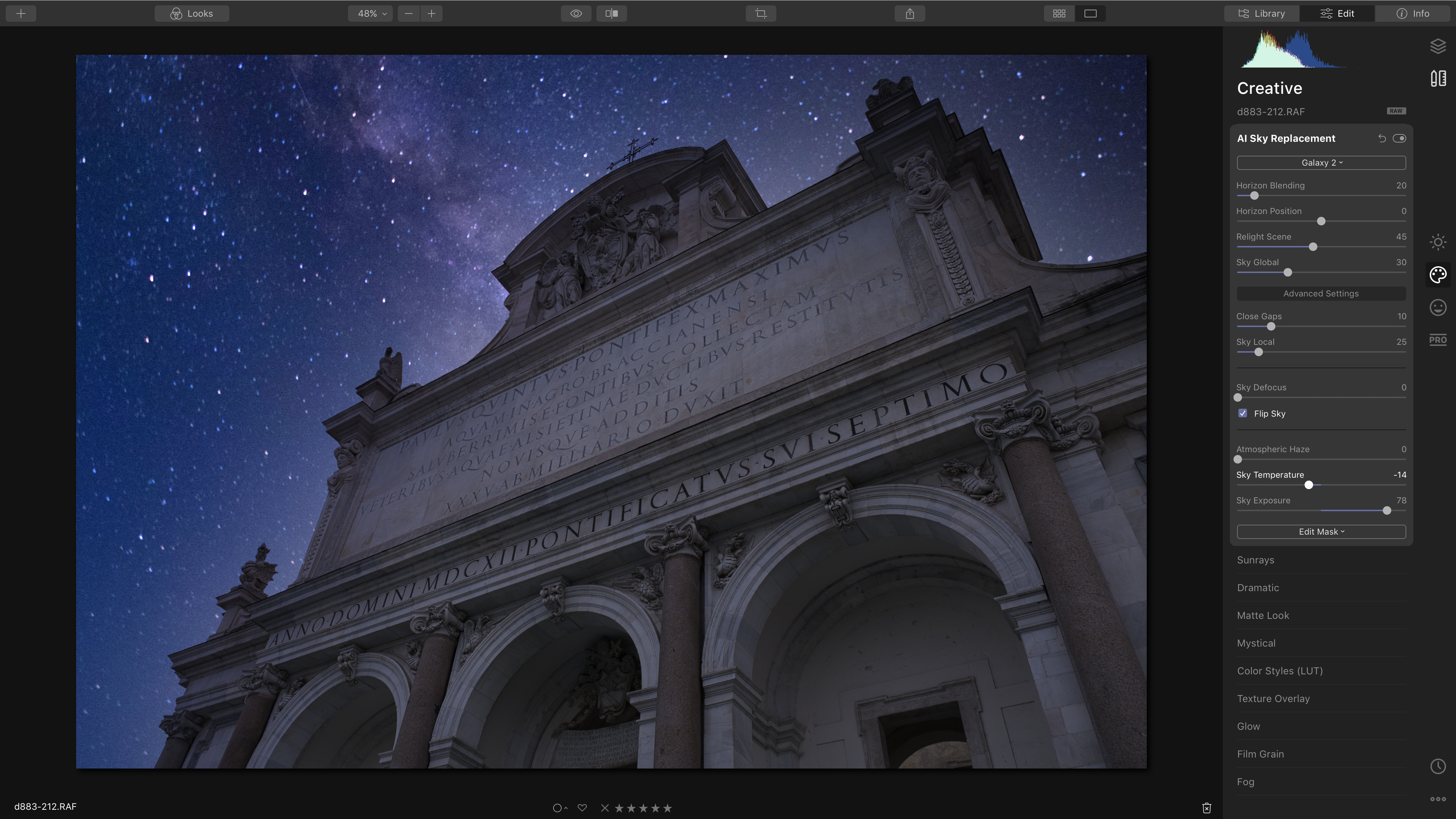The width and height of the screenshot is (1456, 819).
Task: Expand the Fog tool
Action: click(1321, 782)
